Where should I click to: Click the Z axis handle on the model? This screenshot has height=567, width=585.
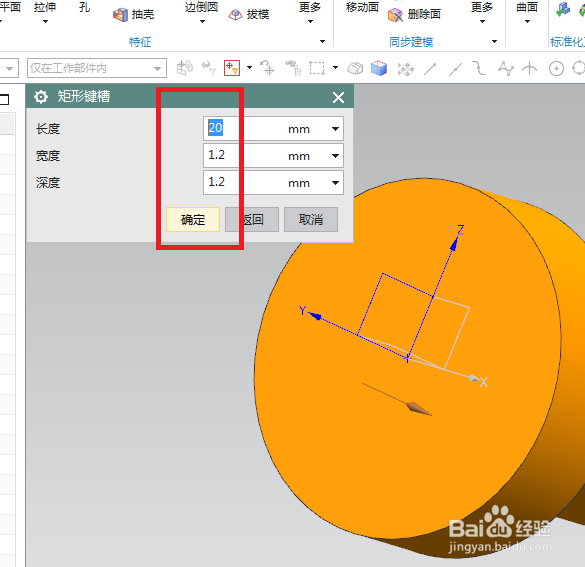pos(455,243)
